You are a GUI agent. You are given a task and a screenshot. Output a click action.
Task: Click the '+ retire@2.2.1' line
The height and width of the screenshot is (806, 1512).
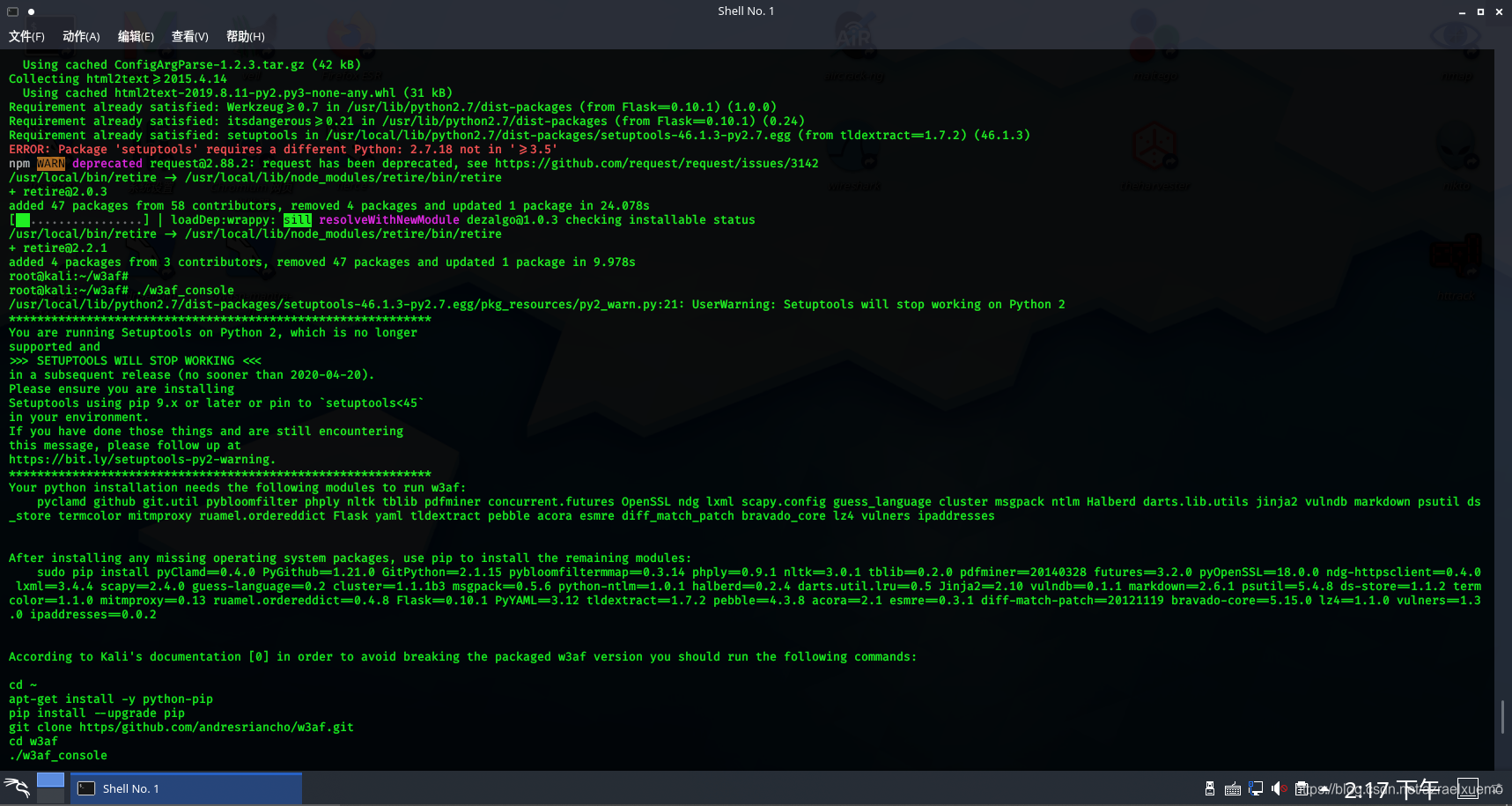coord(58,248)
